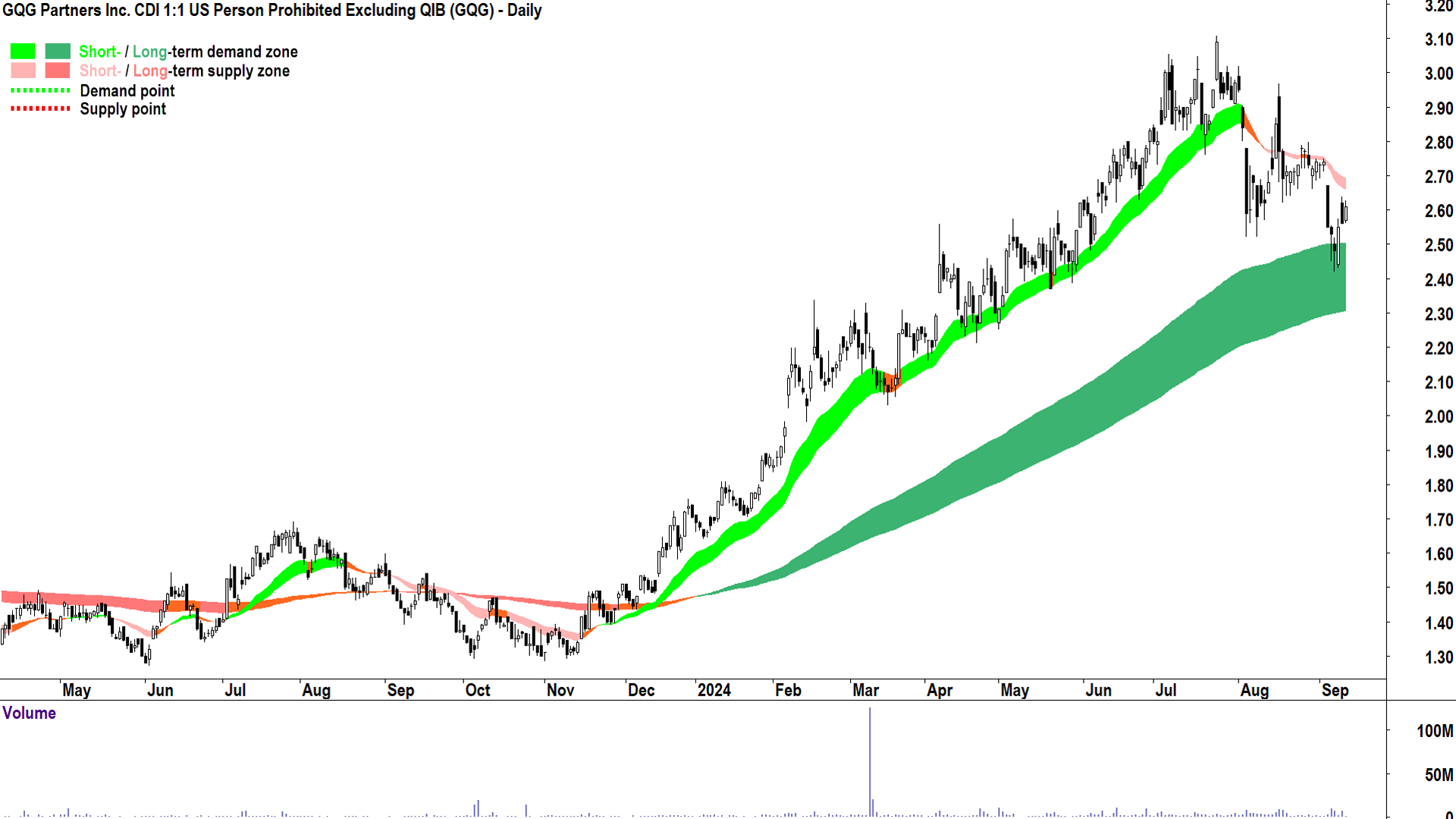This screenshot has width=1456, height=819.
Task: Click the Demand point legend text
Action: click(x=127, y=91)
